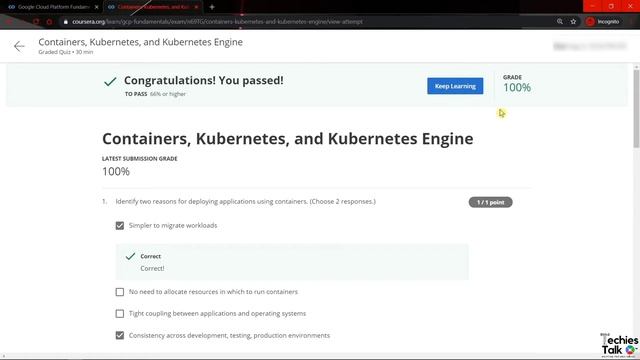The height and width of the screenshot is (360, 640).
Task: Click Congratulations! You passed! heading
Action: tap(204, 80)
